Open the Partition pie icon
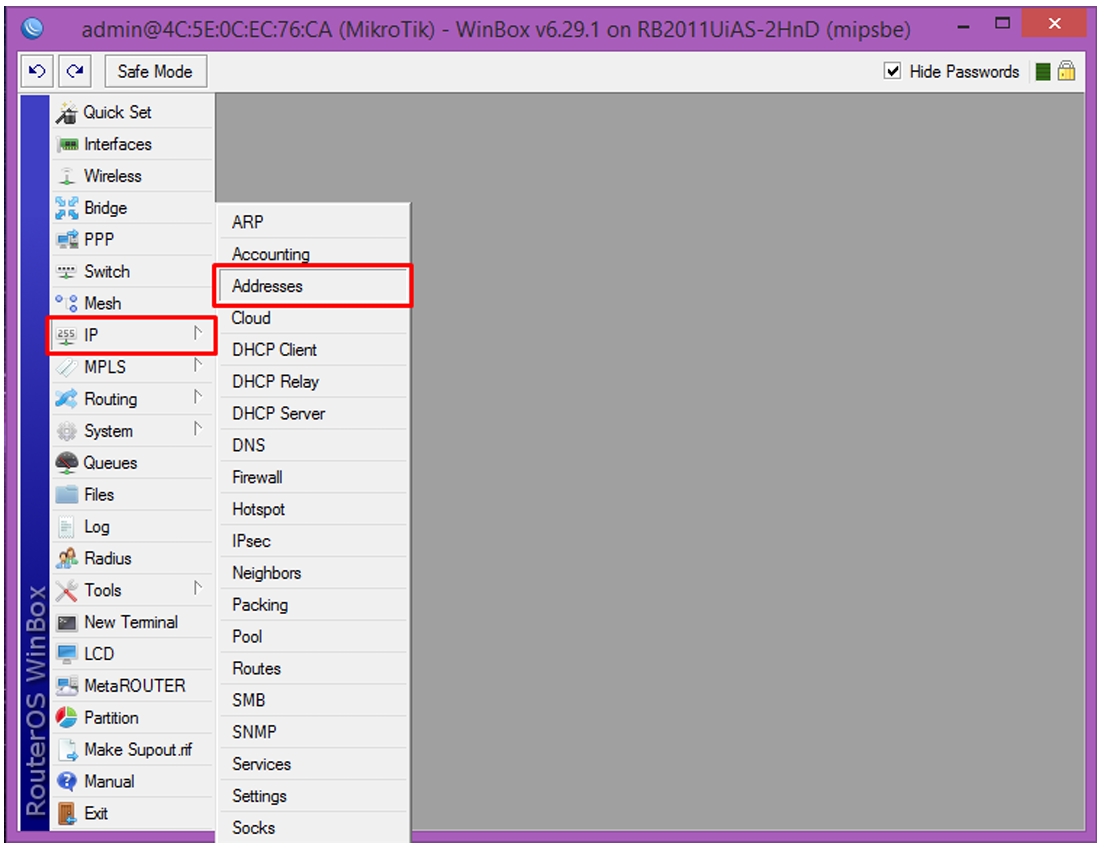This screenshot has width=1104, height=850. click(x=67, y=718)
